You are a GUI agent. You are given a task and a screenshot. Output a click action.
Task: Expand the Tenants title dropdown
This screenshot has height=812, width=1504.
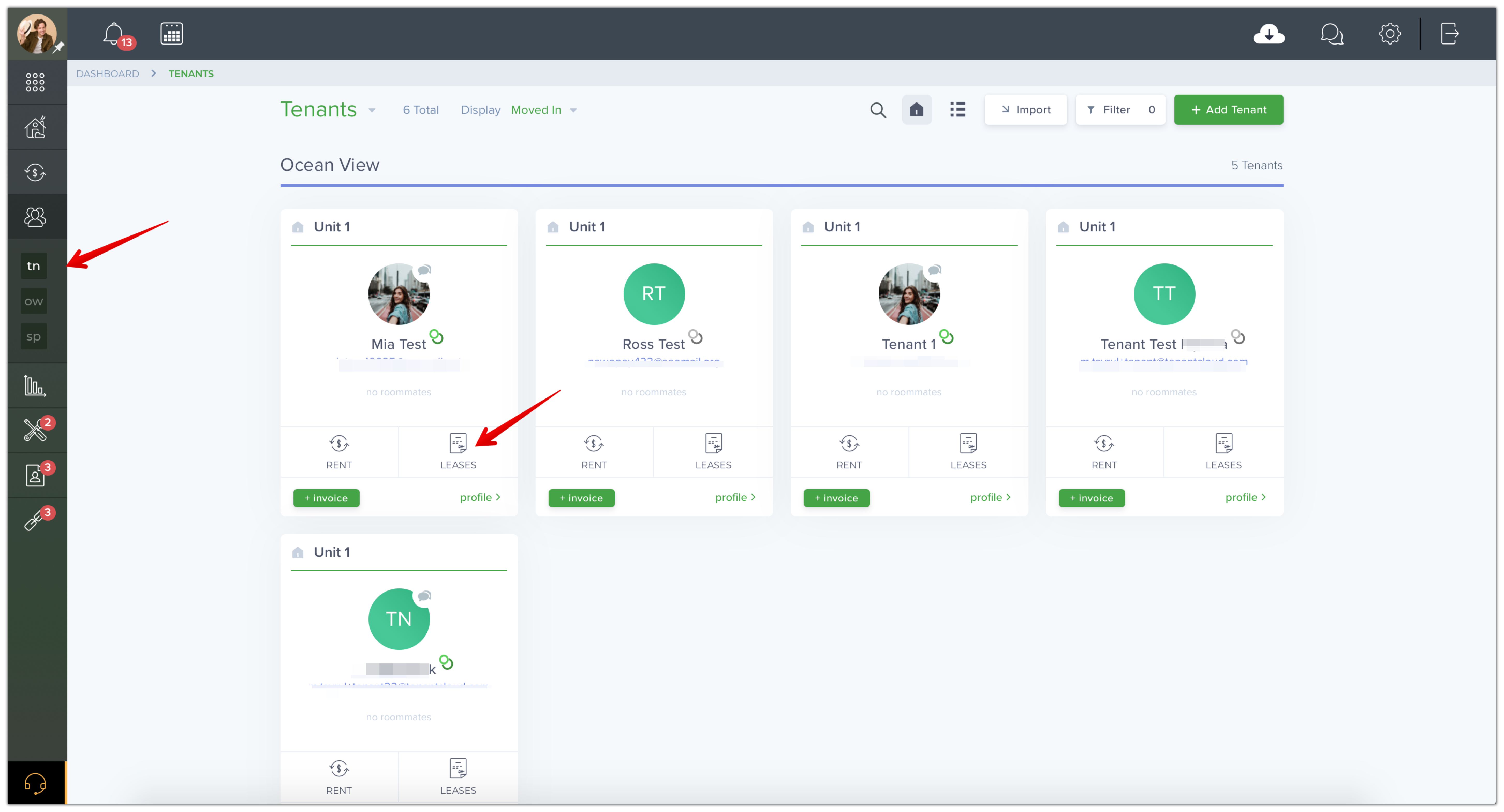click(x=372, y=110)
